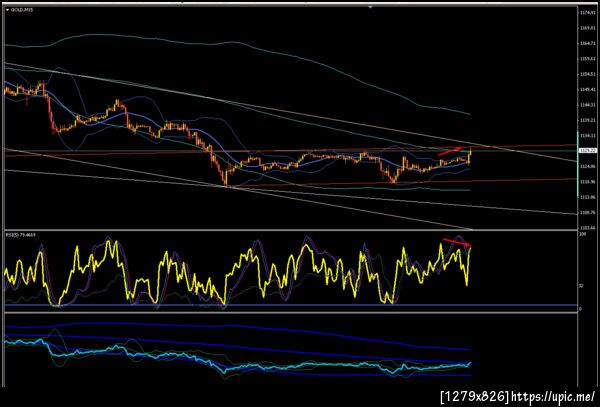Click the chart shift triangle marker at top

point(370,7)
